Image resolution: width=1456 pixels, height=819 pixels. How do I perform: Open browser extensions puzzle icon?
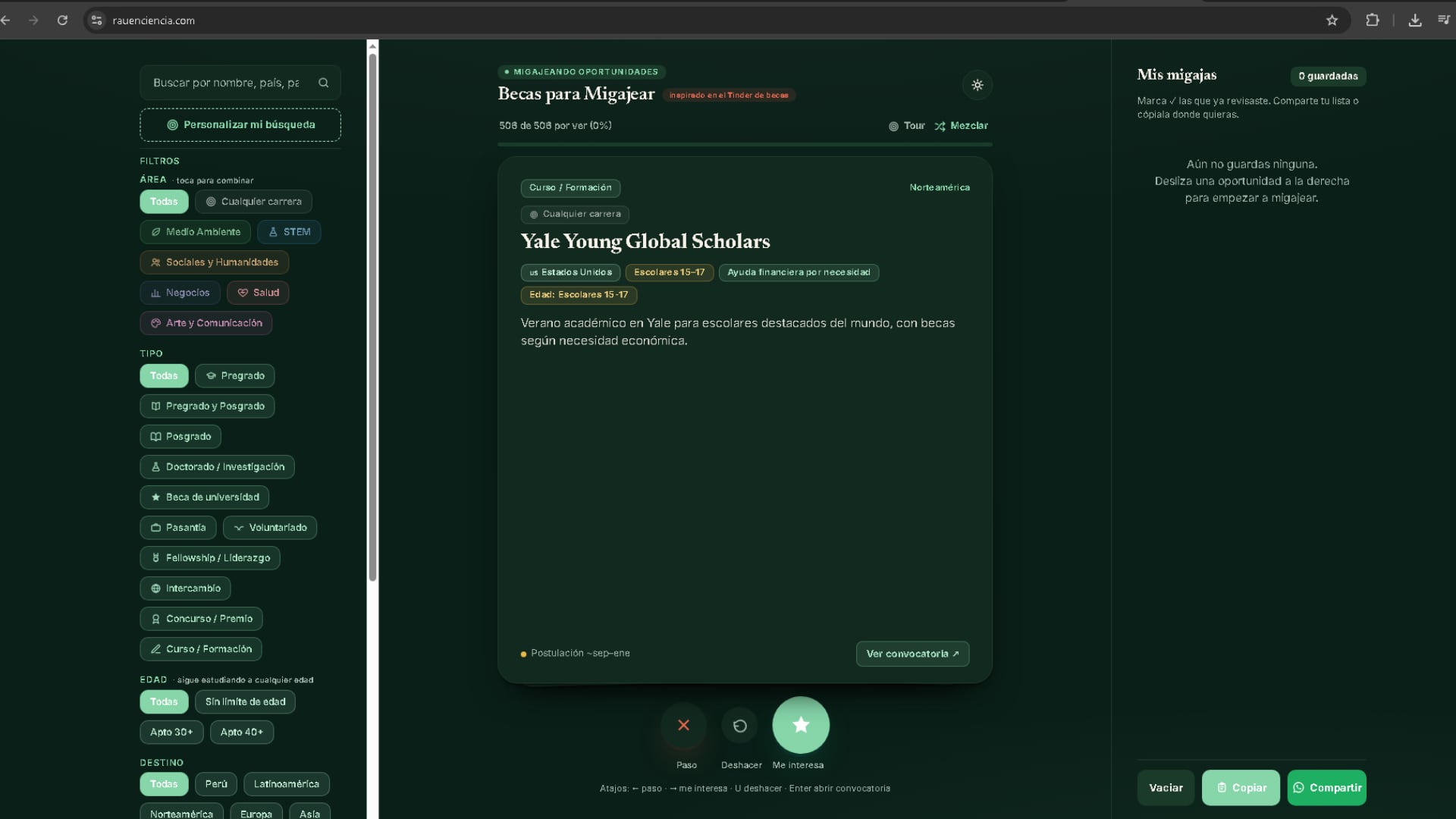click(x=1372, y=20)
